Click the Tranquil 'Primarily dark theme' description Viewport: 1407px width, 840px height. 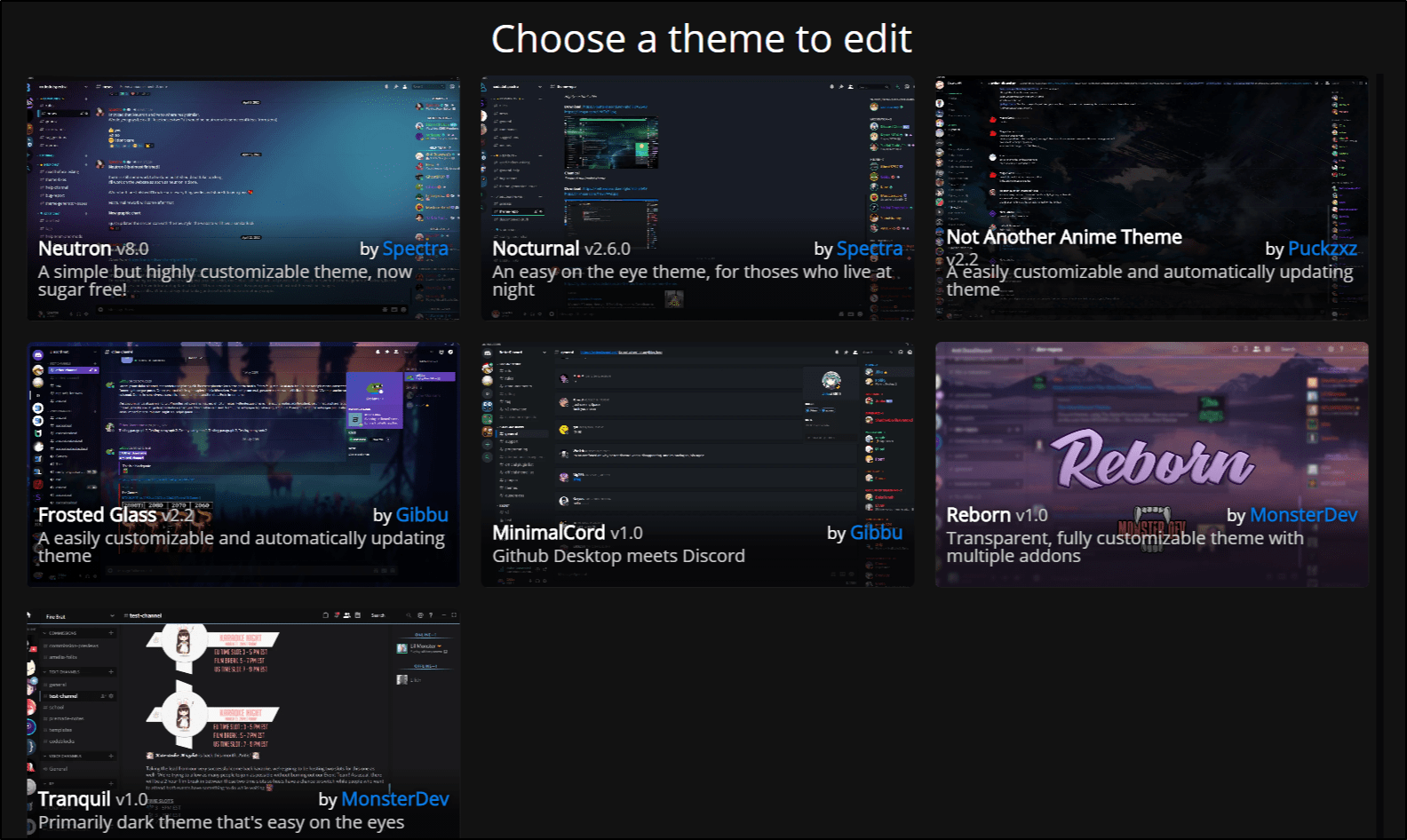pos(220,822)
